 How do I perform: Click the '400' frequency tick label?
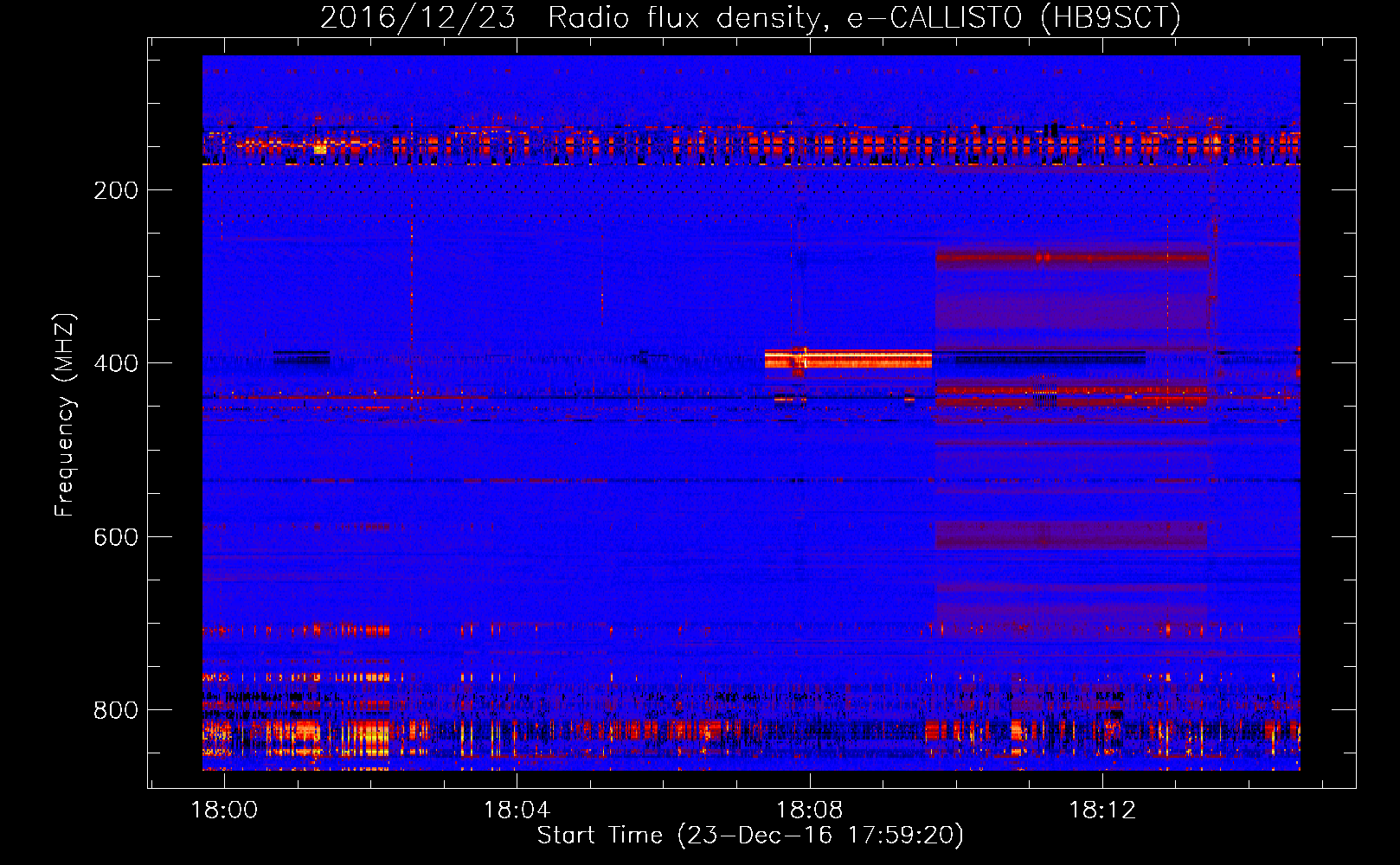click(x=116, y=363)
